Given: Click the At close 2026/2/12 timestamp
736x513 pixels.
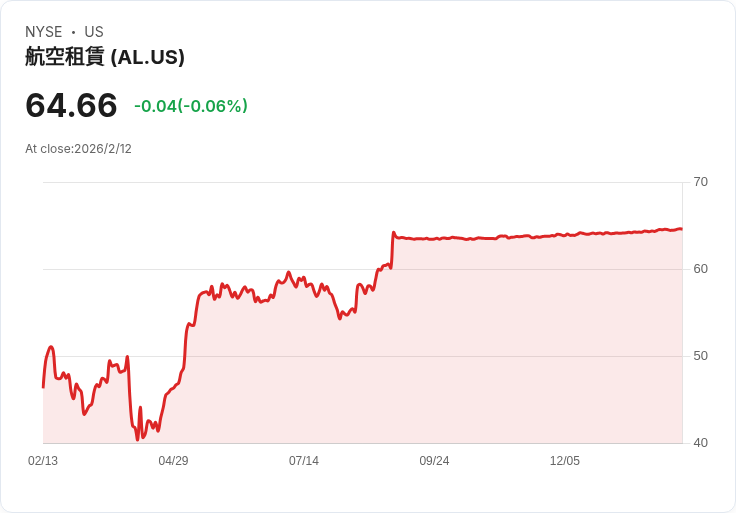Looking at the screenshot, I should 78,149.
